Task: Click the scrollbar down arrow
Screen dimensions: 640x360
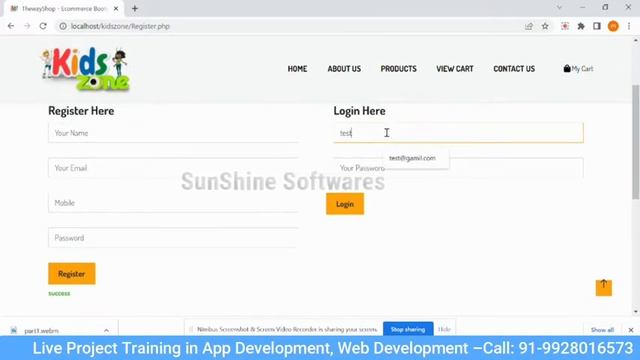Action: (x=636, y=312)
